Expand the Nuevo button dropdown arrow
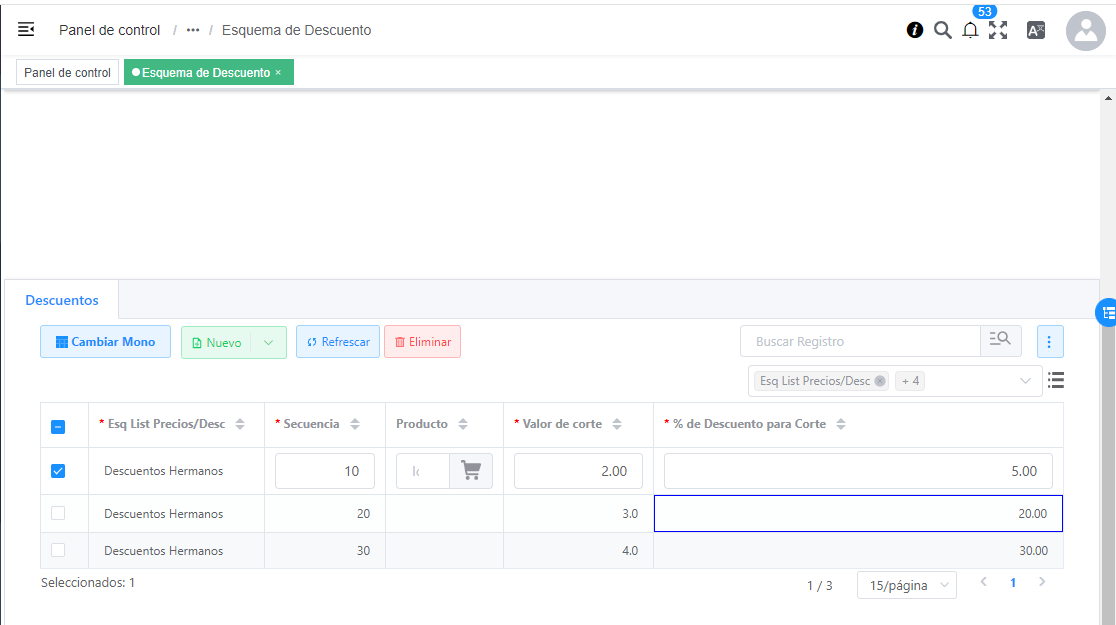Screen dimensions: 1116x625 (x=268, y=342)
